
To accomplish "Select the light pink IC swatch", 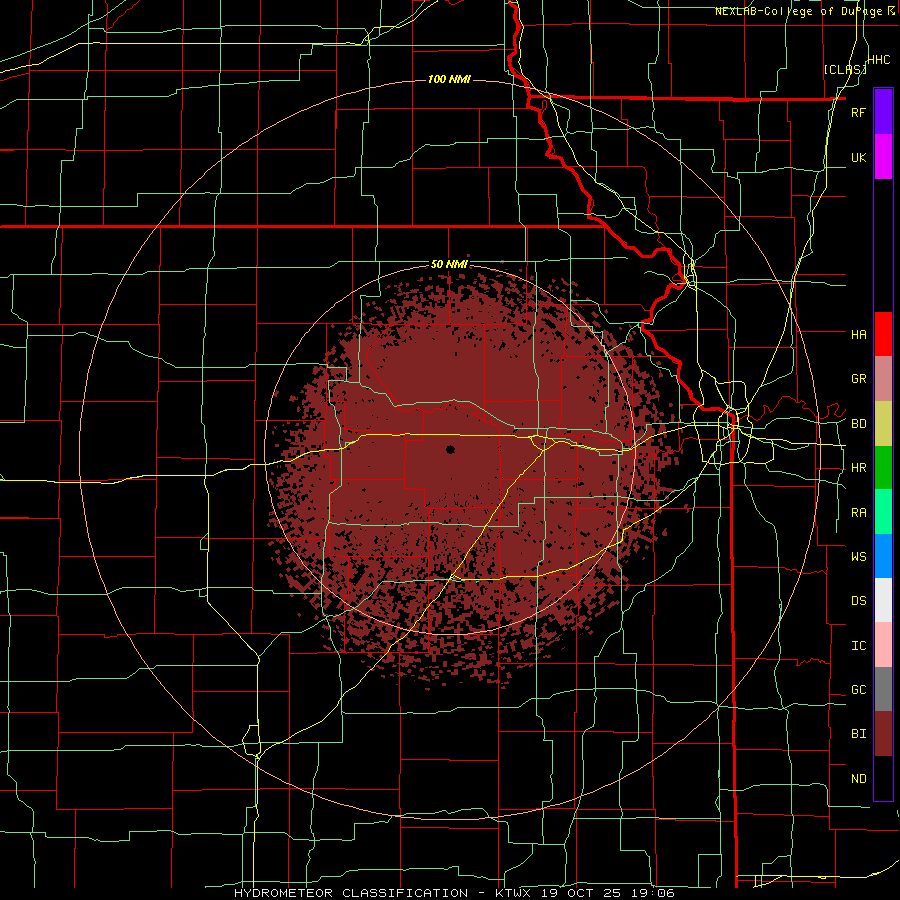I will (883, 645).
